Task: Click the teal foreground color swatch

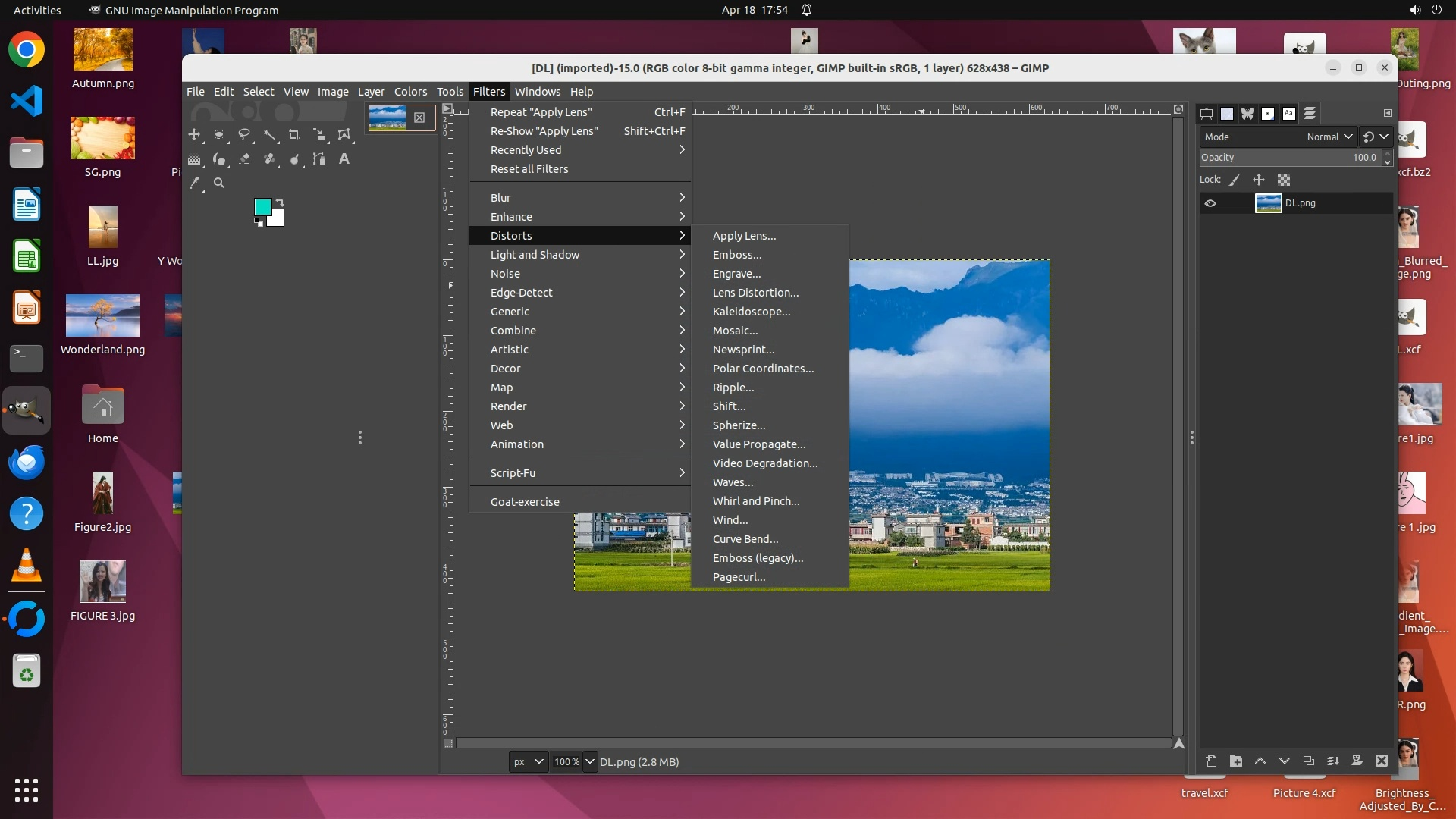Action: tap(262, 207)
